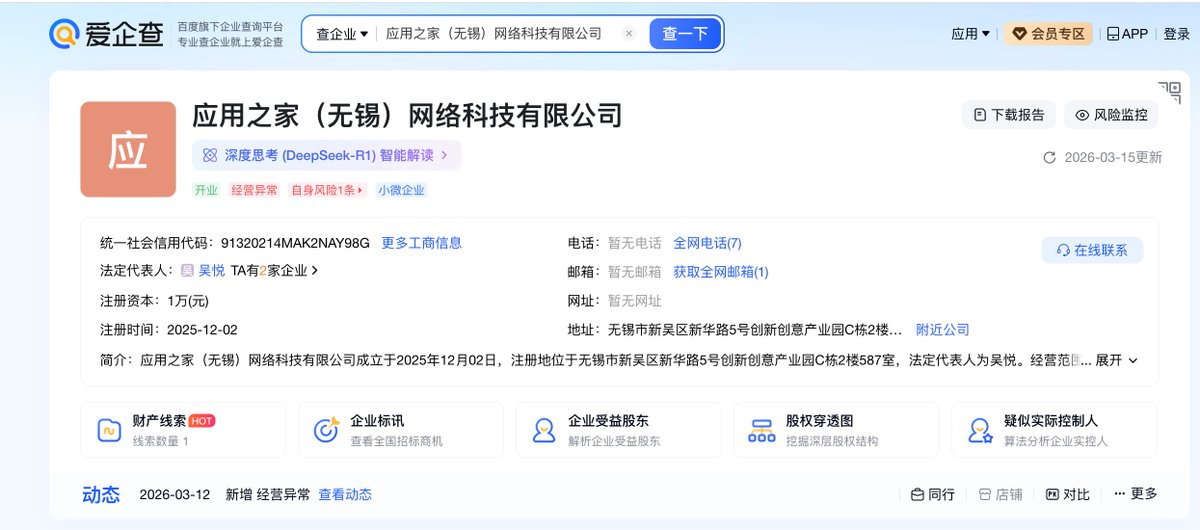Click 全网电话(7) link
The height and width of the screenshot is (530, 1200).
(707, 243)
